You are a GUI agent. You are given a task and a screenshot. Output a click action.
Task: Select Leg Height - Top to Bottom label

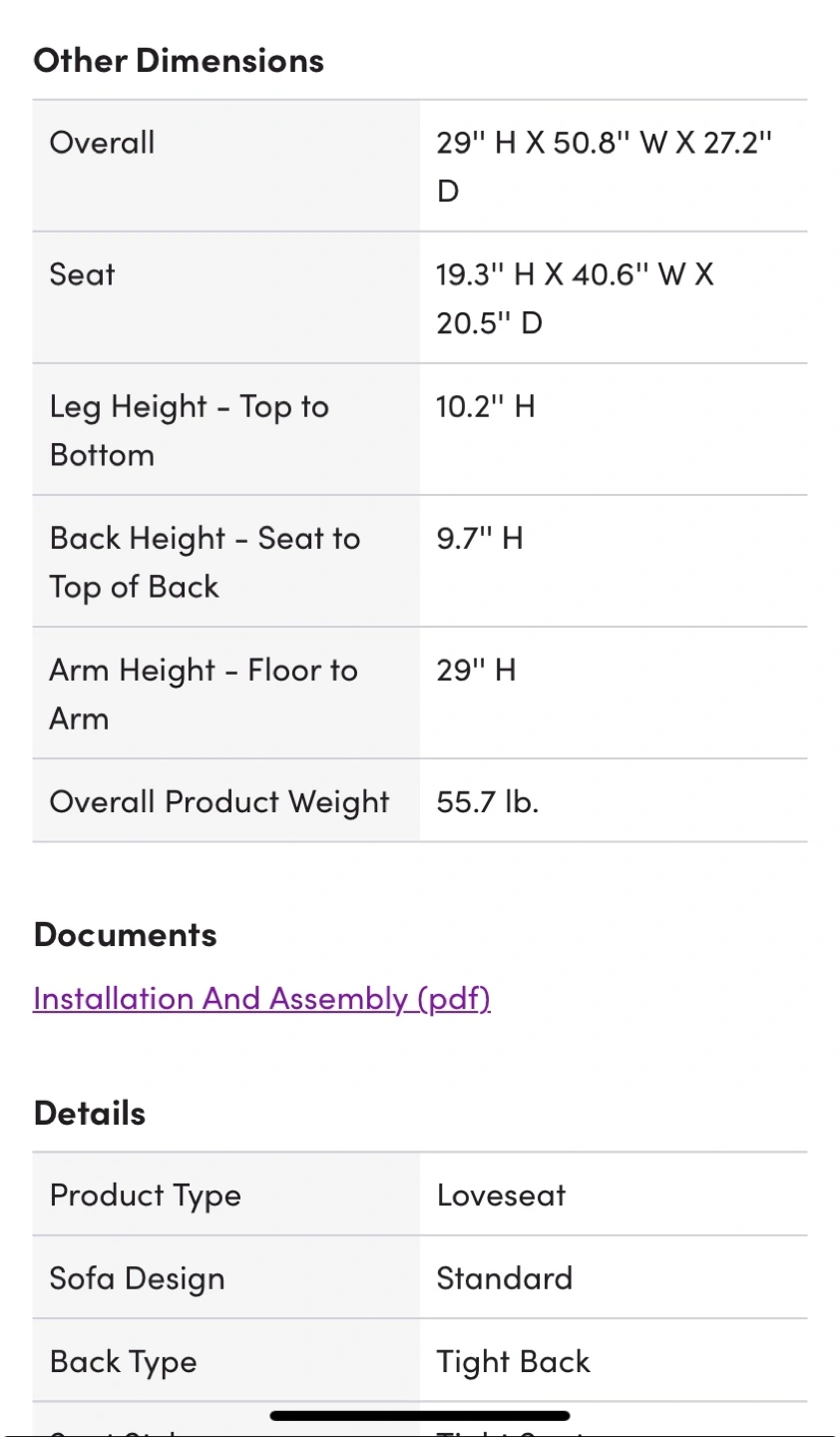189,430
